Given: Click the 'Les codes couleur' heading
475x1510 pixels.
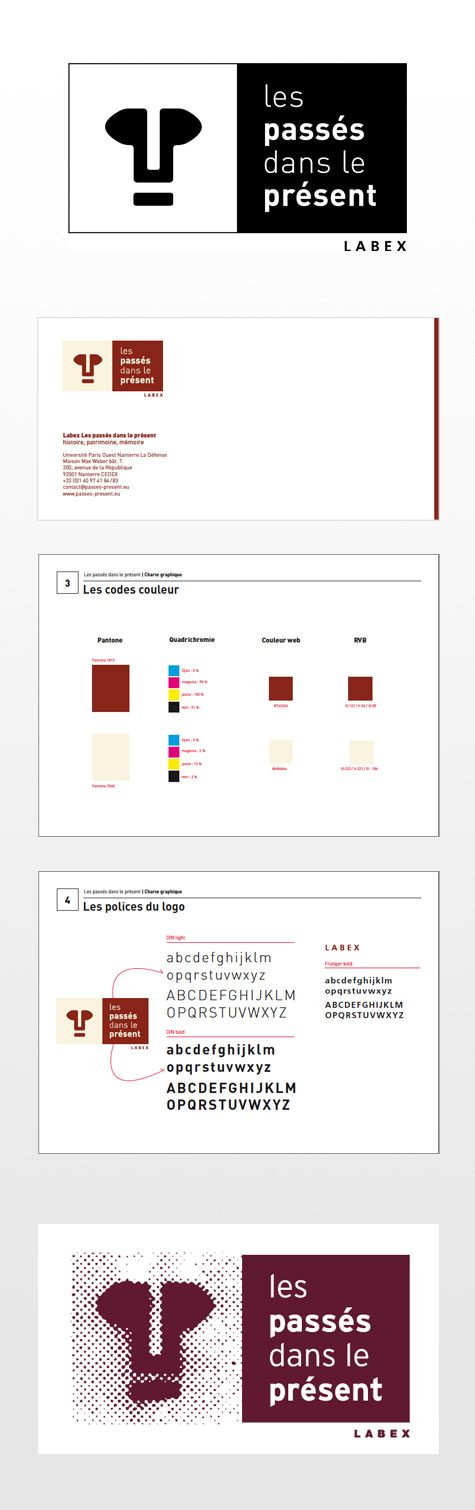Looking at the screenshot, I should 131,590.
